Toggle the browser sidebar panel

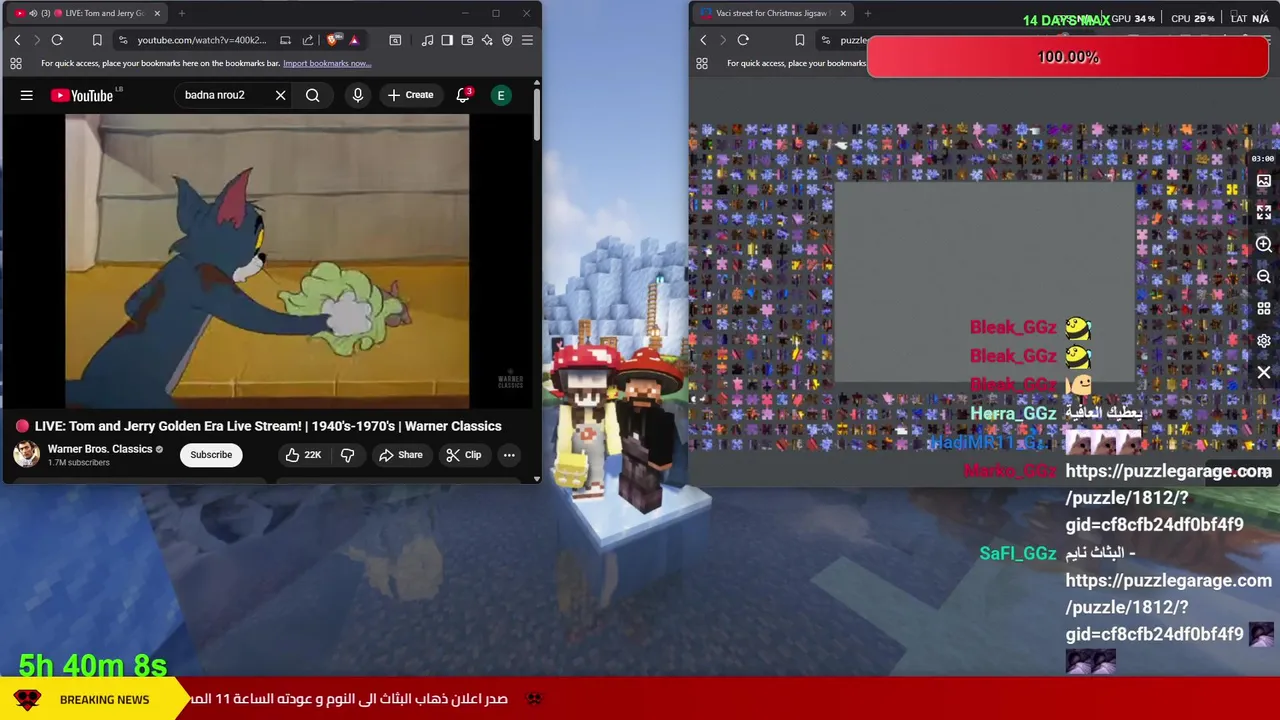(x=447, y=40)
